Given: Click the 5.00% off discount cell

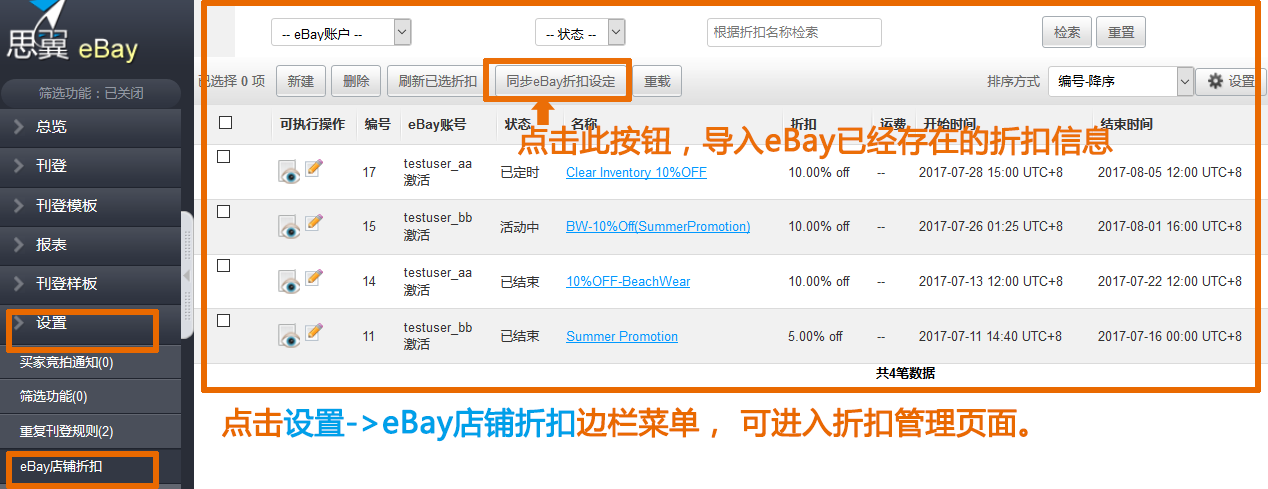Looking at the screenshot, I should click(815, 336).
